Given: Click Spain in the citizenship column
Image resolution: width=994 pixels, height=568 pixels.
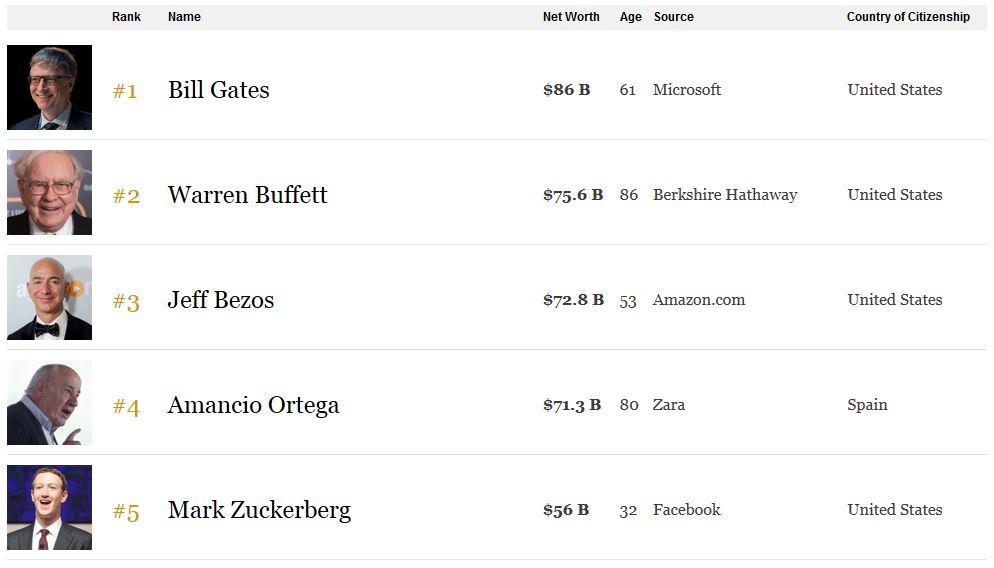Looking at the screenshot, I should click(x=867, y=405).
